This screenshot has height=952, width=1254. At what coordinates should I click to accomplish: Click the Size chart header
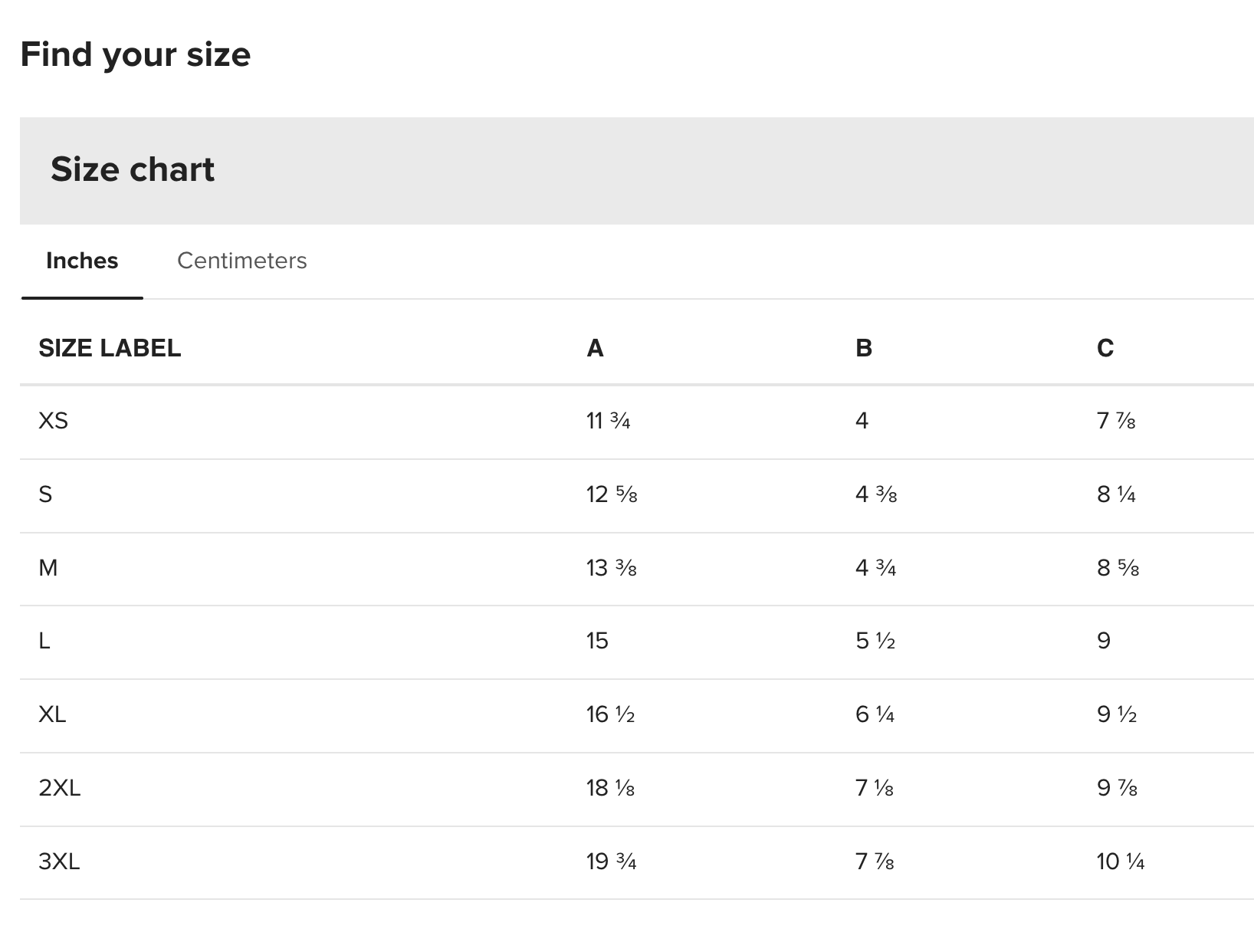pos(133,169)
